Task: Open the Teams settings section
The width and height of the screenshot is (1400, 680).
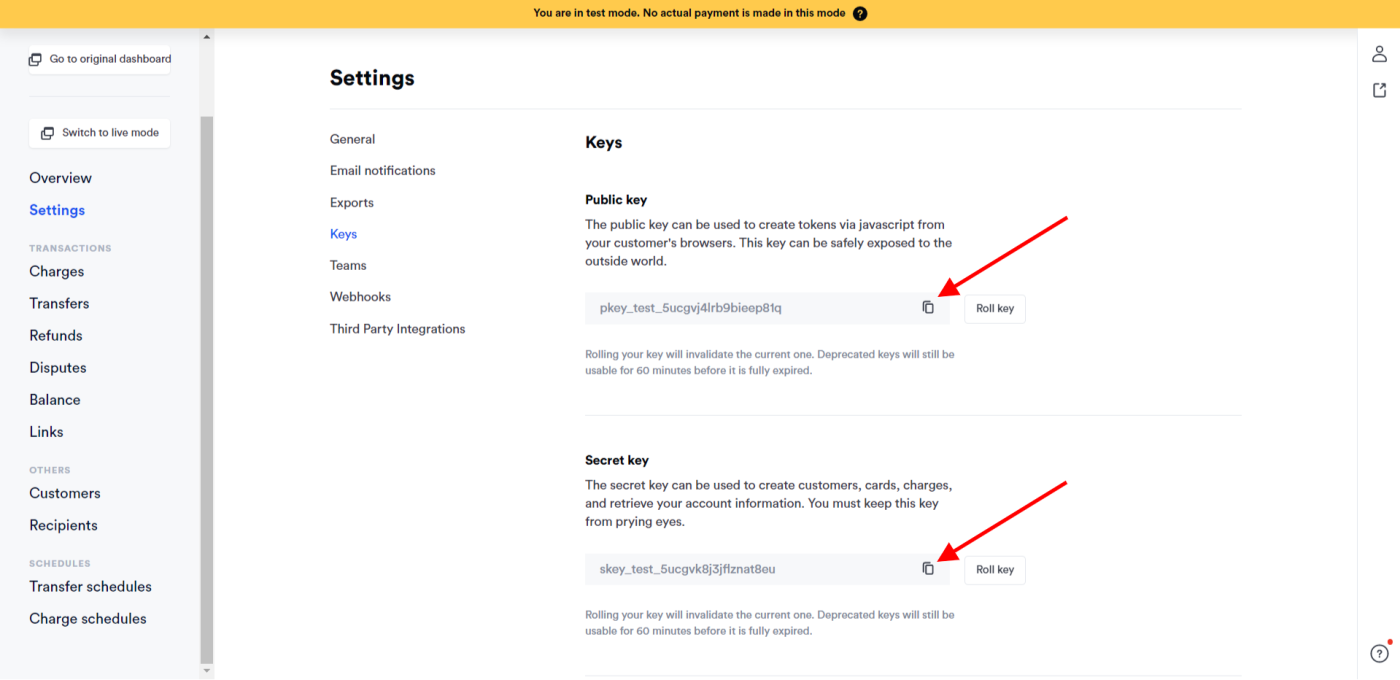Action: tap(348, 265)
